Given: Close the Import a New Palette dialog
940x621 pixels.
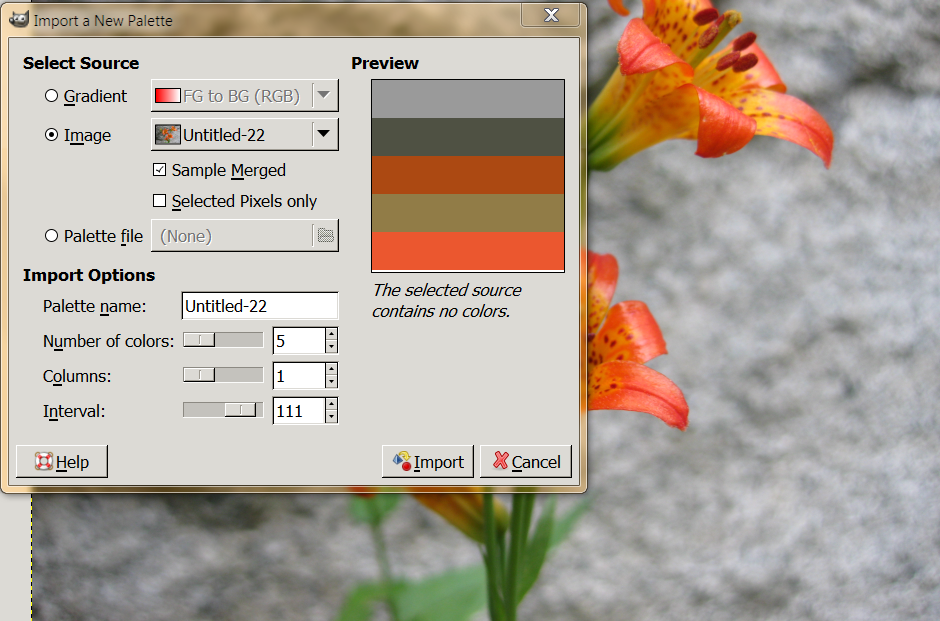Looking at the screenshot, I should tap(551, 15).
